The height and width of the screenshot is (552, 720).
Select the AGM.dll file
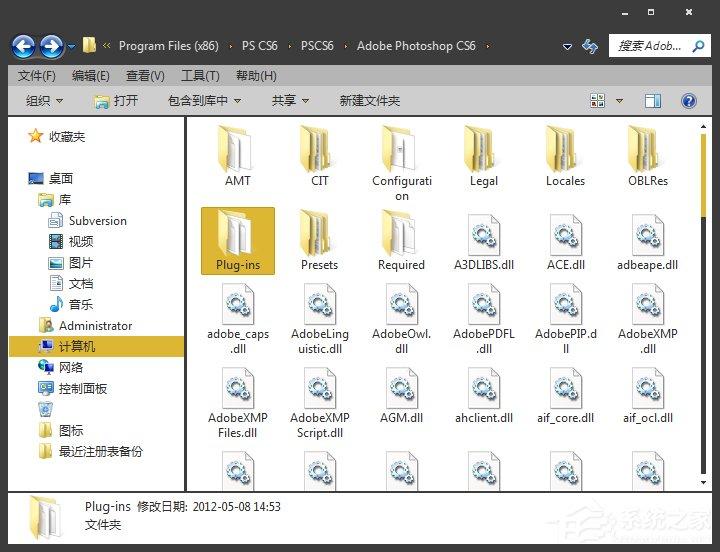click(x=401, y=395)
